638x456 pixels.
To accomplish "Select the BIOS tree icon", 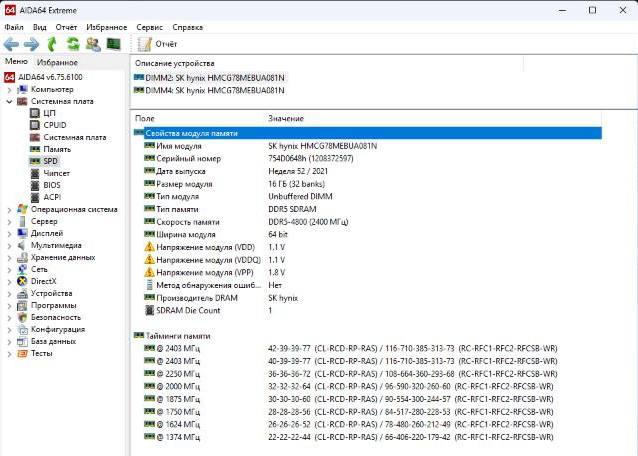I will (35, 185).
